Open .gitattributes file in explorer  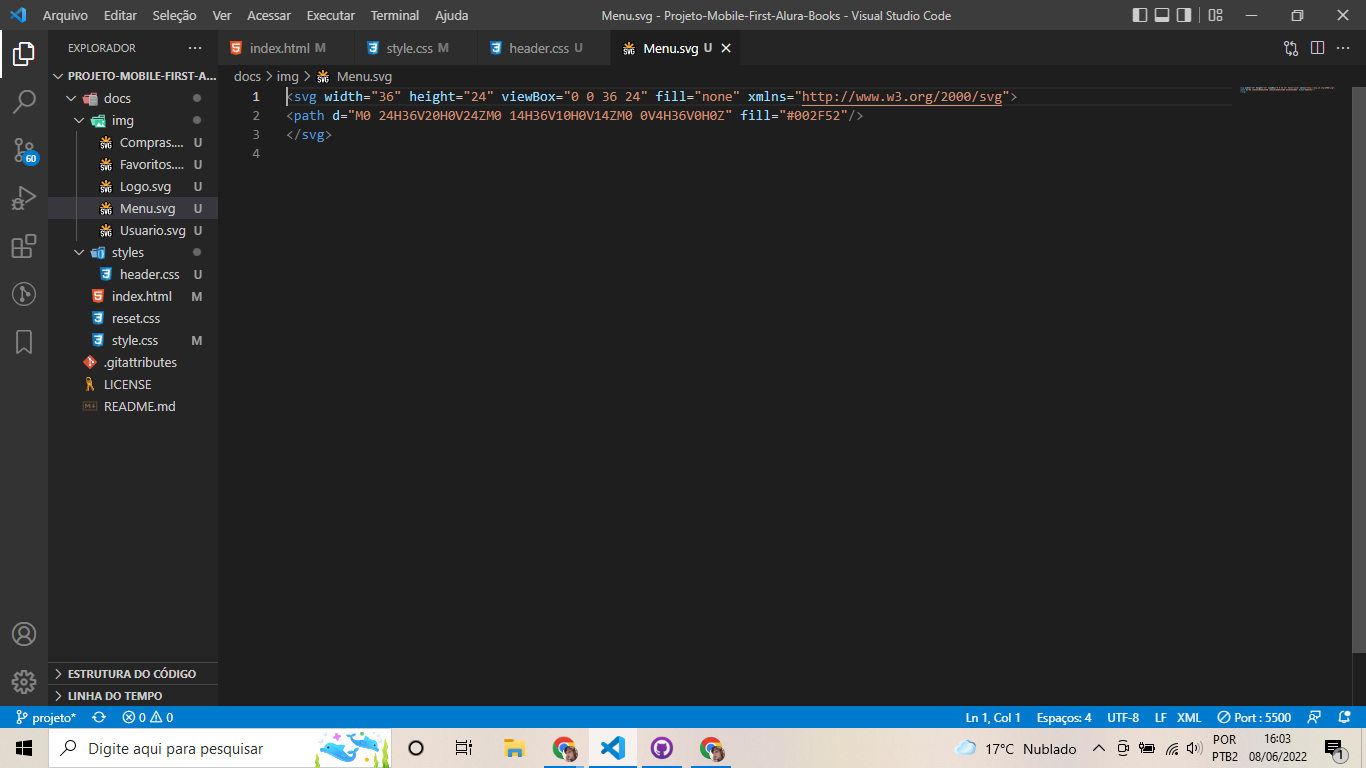coord(134,362)
